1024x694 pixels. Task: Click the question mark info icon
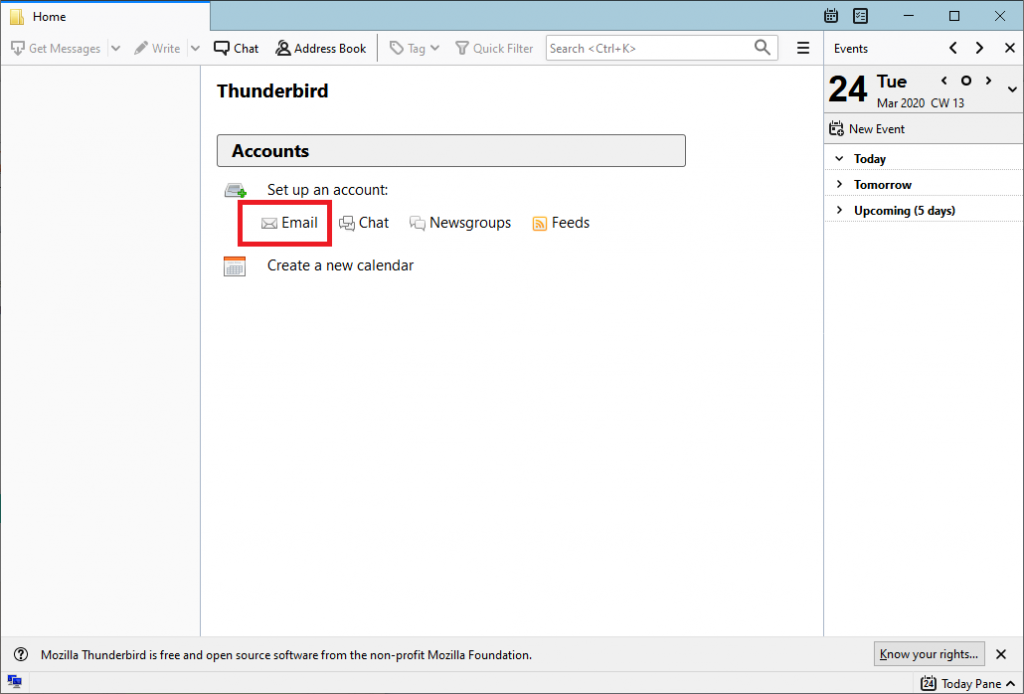coord(21,654)
